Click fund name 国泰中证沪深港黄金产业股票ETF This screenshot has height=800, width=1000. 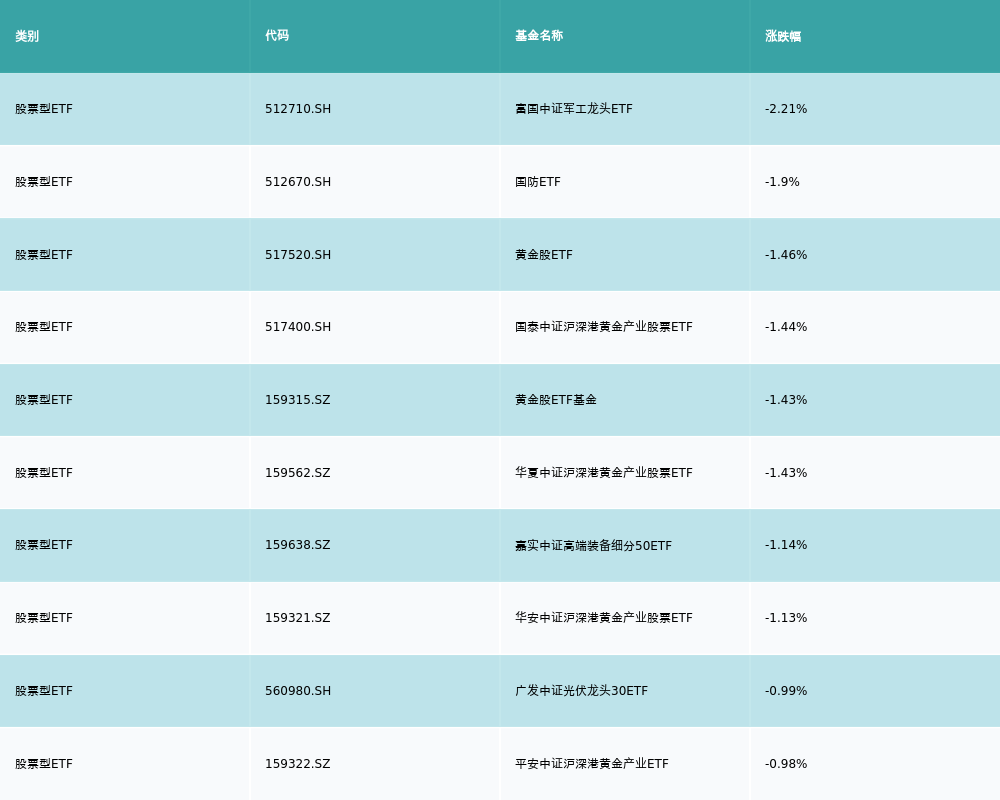point(603,327)
